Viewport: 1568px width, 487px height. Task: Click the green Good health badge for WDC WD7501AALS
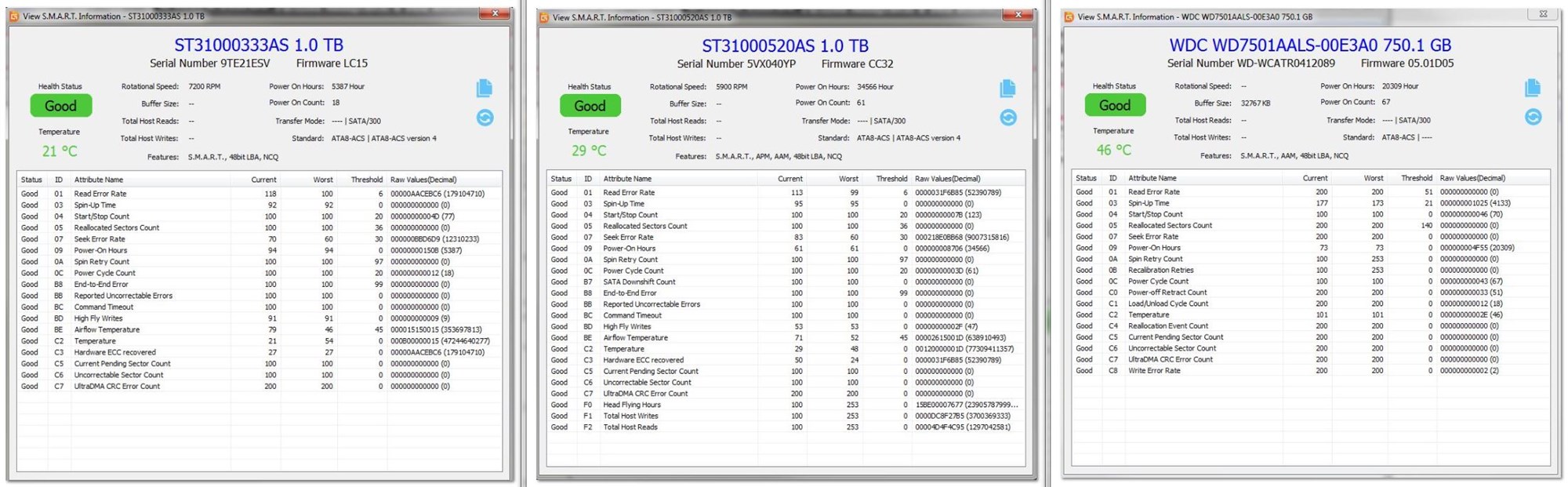(1115, 105)
